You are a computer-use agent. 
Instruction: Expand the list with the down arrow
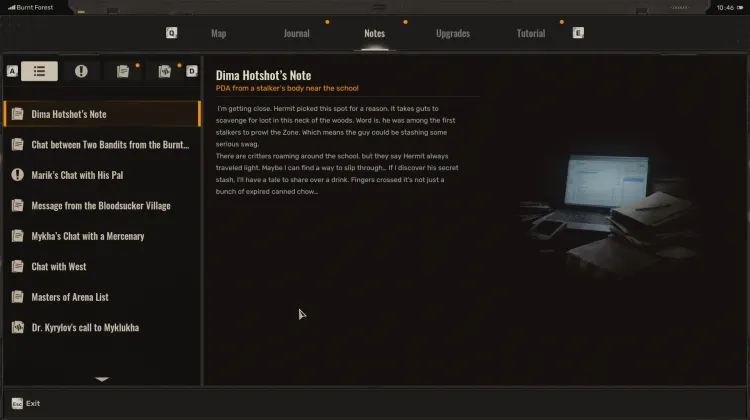tap(102, 379)
